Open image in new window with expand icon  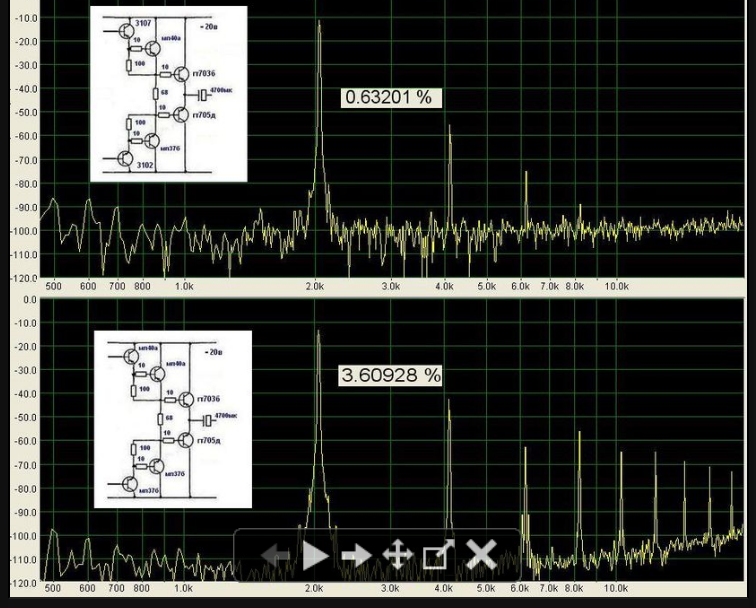coord(439,554)
